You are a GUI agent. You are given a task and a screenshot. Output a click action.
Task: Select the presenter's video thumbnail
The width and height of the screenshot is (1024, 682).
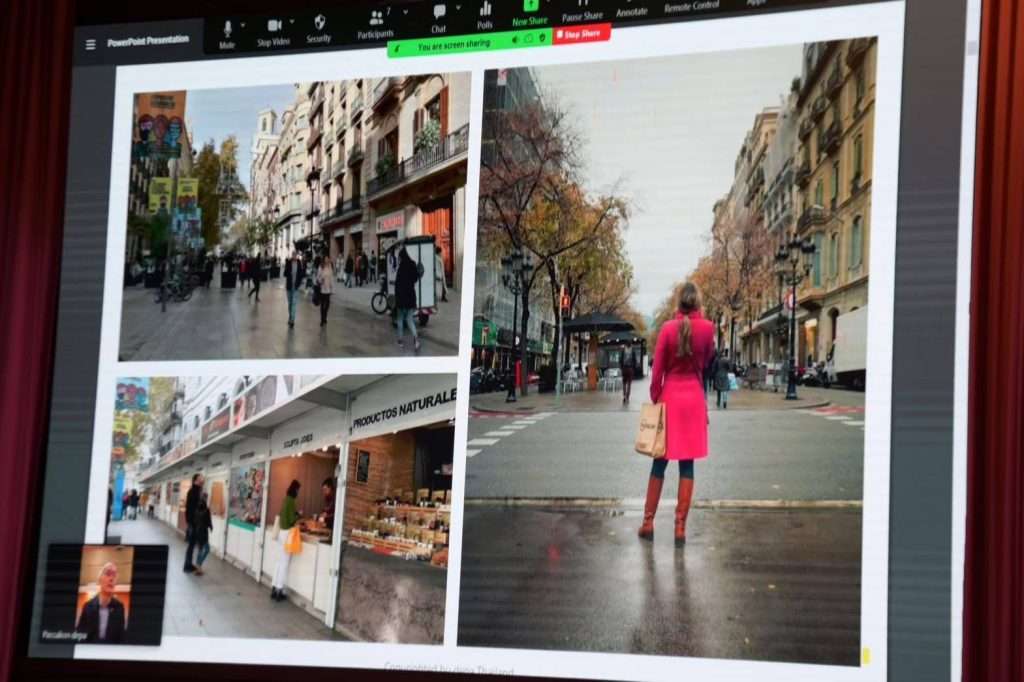104,594
